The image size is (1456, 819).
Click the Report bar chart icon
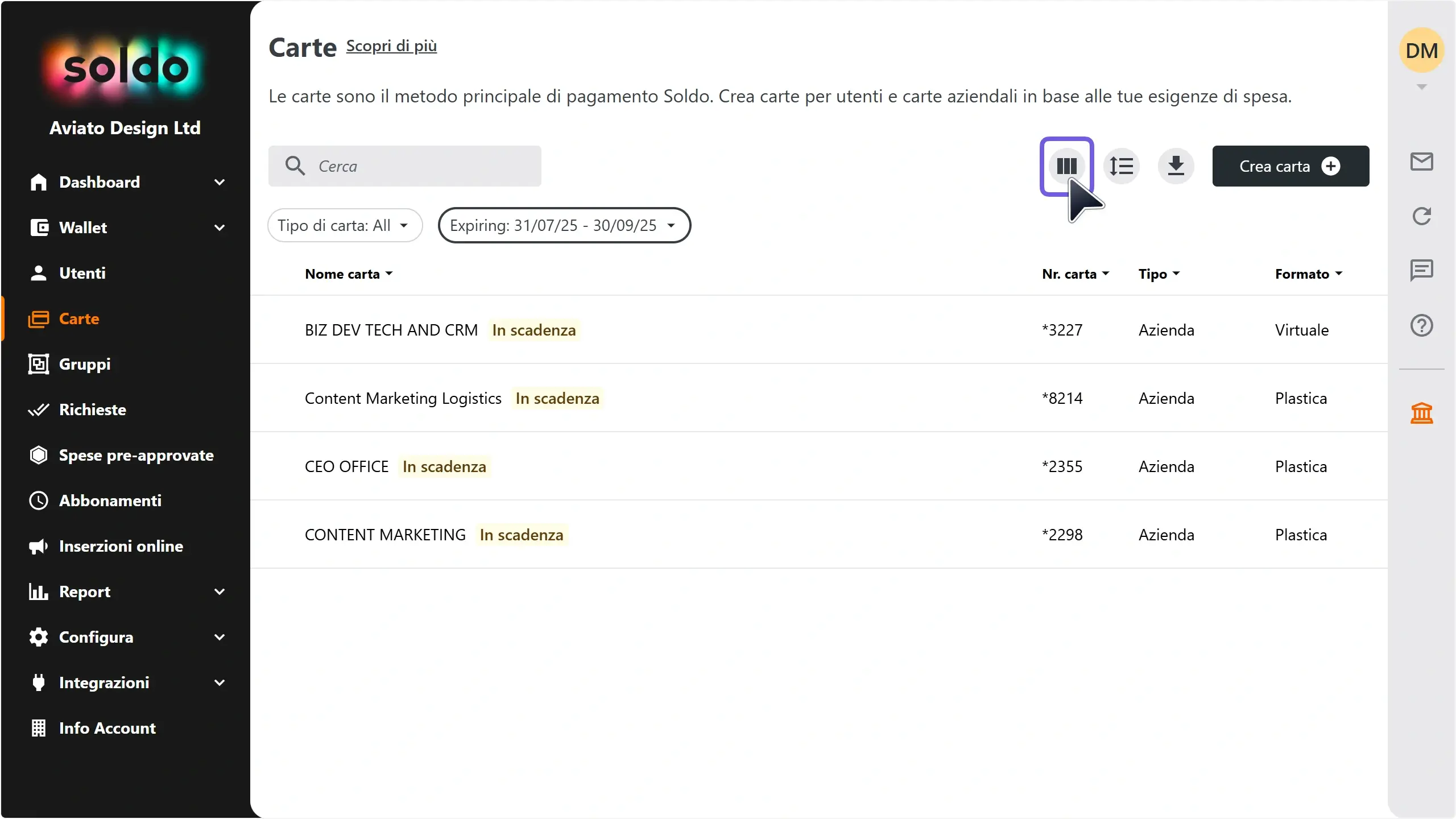[x=39, y=591]
